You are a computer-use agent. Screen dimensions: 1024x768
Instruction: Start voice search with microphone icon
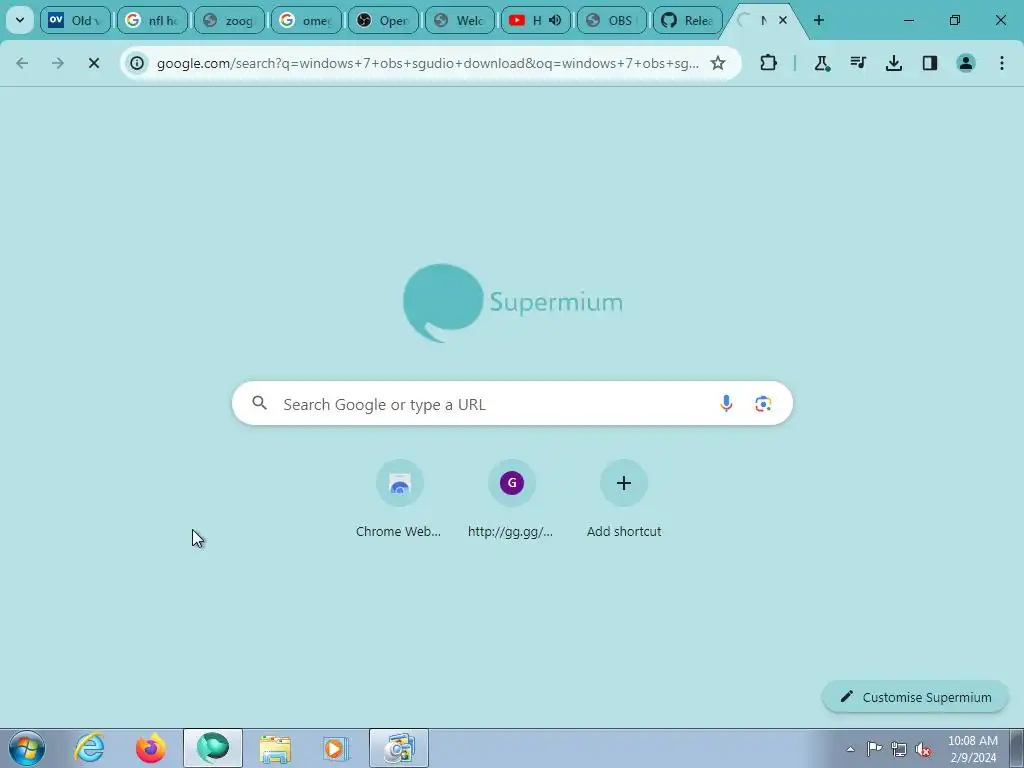click(x=726, y=404)
